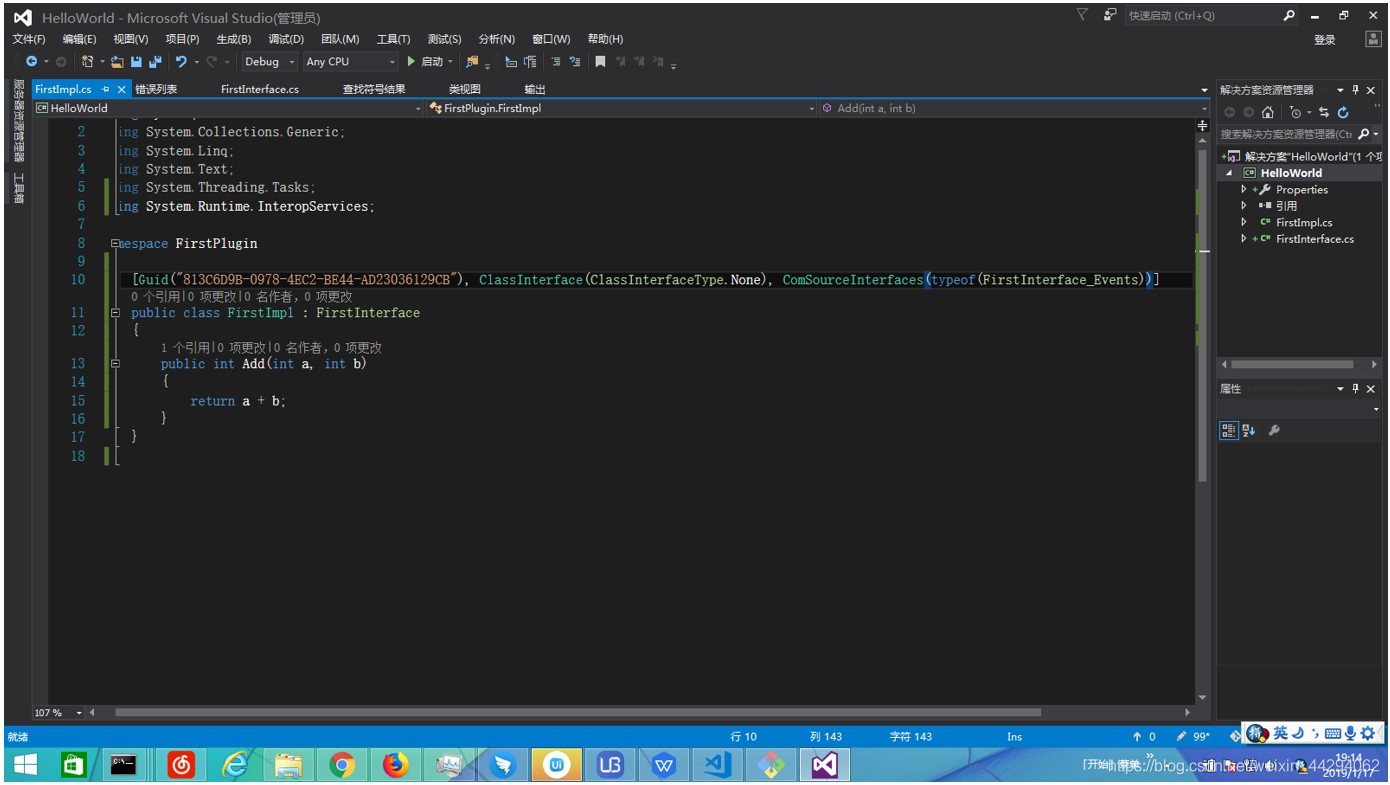Click the Open File folder icon
Viewport: 1390px width, 785px height.
click(117, 62)
